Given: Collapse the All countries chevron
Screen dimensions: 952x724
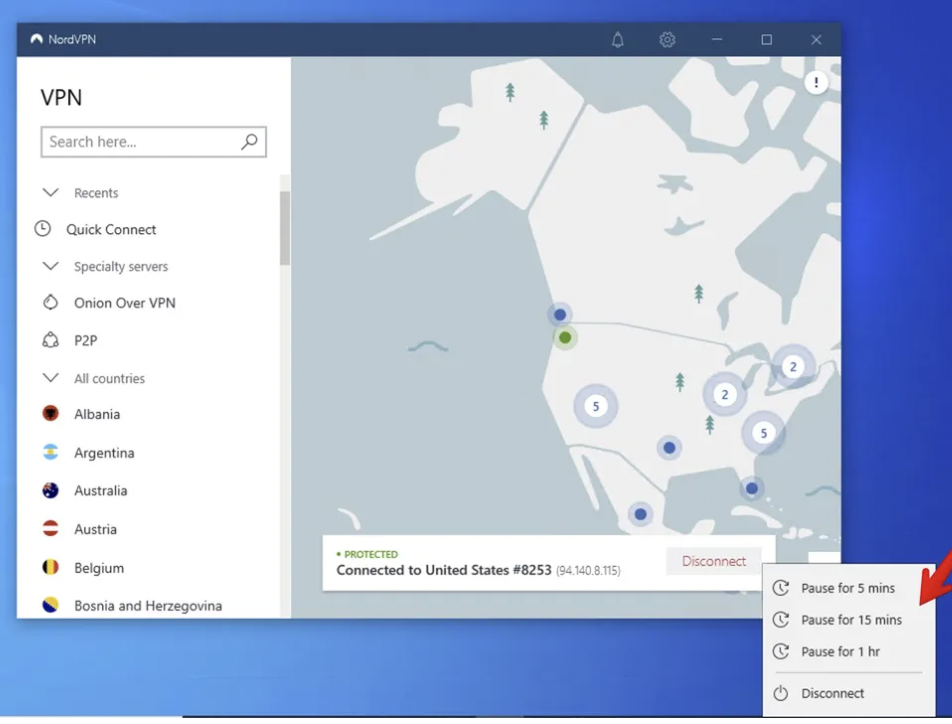Looking at the screenshot, I should (50, 378).
